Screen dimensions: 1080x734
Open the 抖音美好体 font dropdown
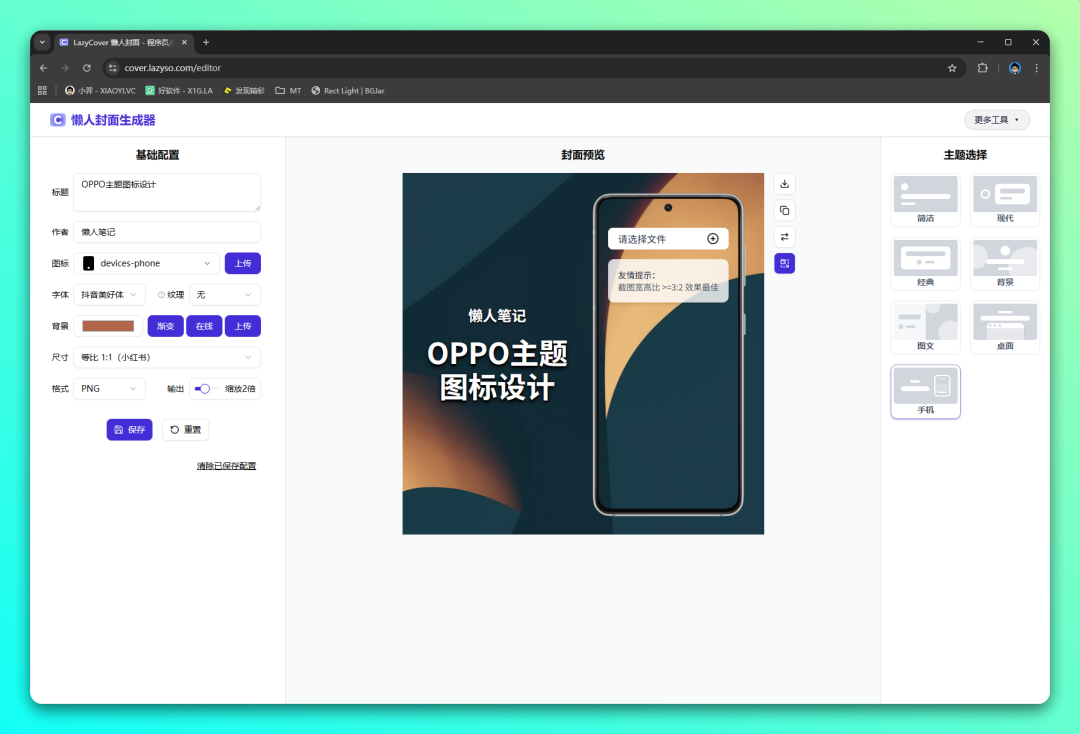pyautogui.click(x=110, y=295)
